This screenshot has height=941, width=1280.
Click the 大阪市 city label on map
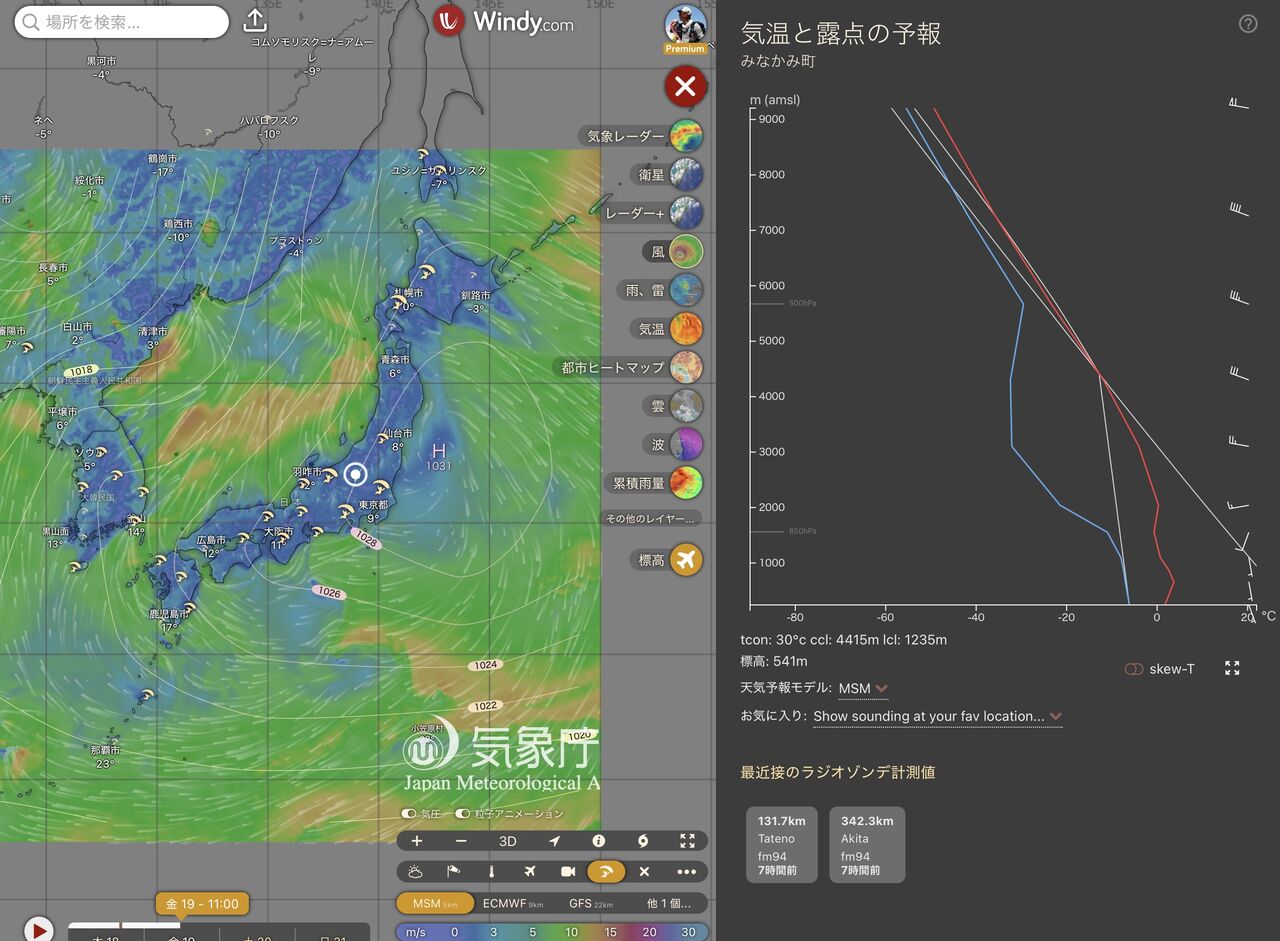(278, 532)
